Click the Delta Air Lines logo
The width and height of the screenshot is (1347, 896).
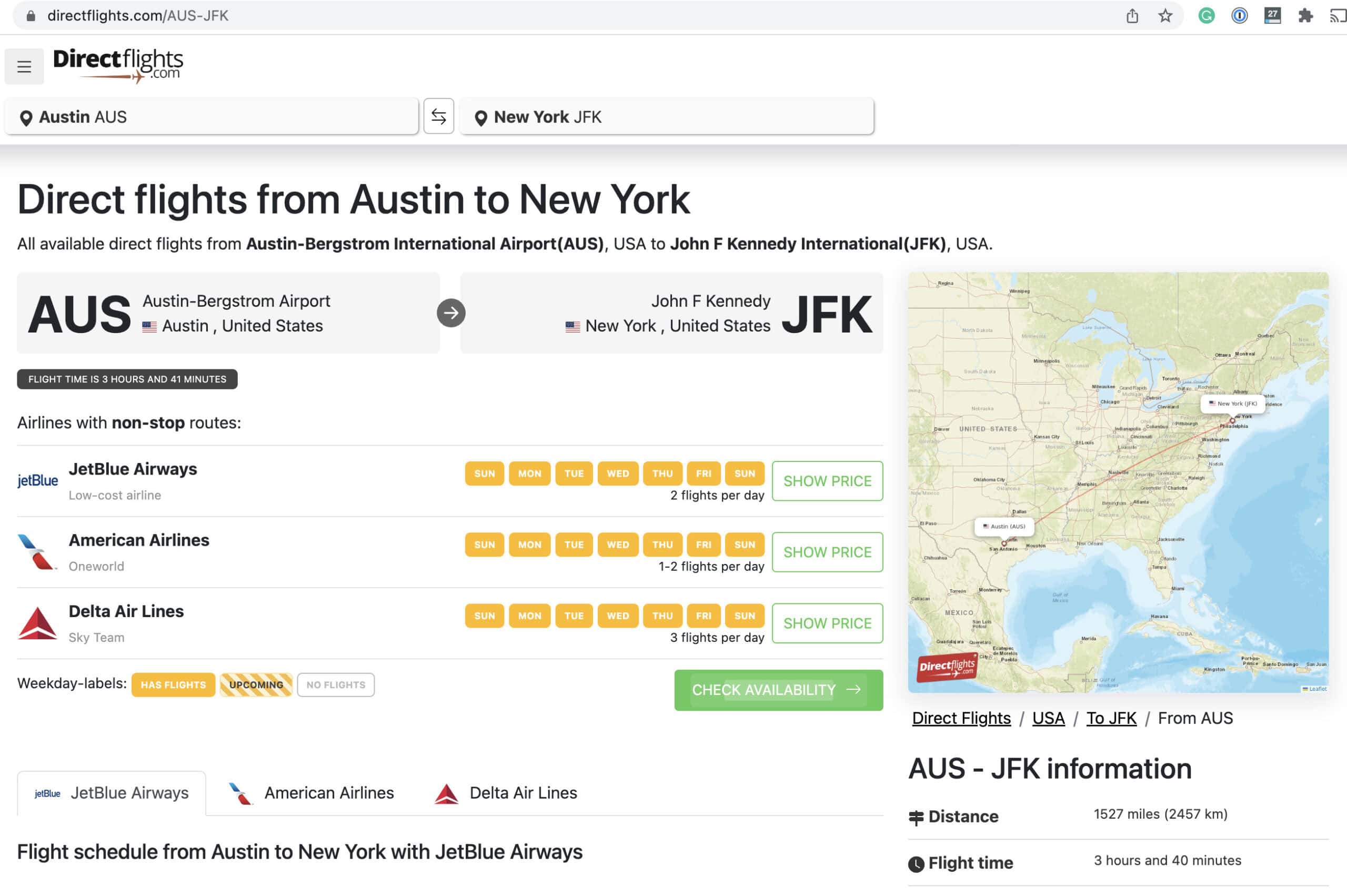coord(37,622)
